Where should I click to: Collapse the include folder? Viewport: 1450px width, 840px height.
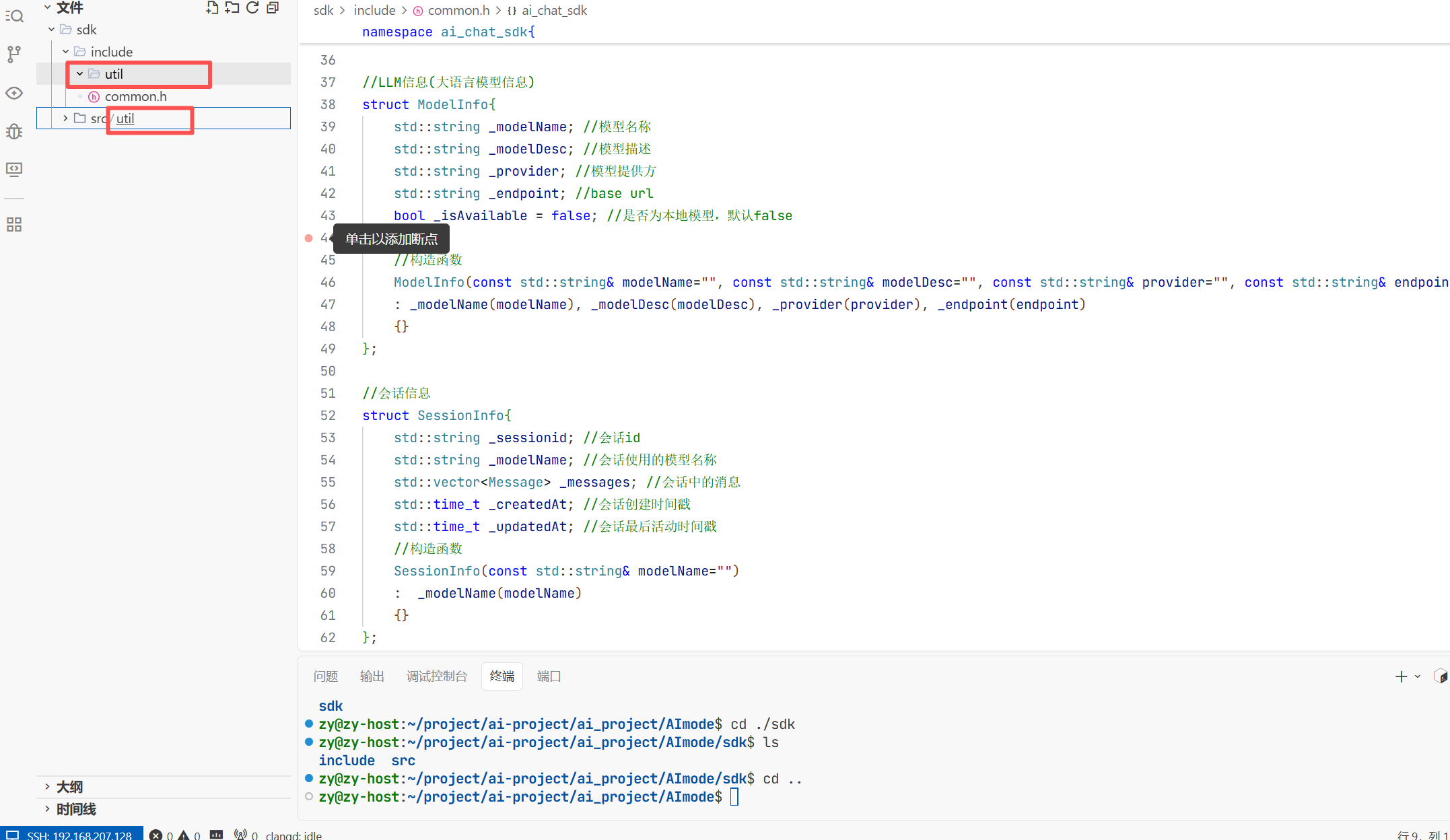(x=65, y=52)
